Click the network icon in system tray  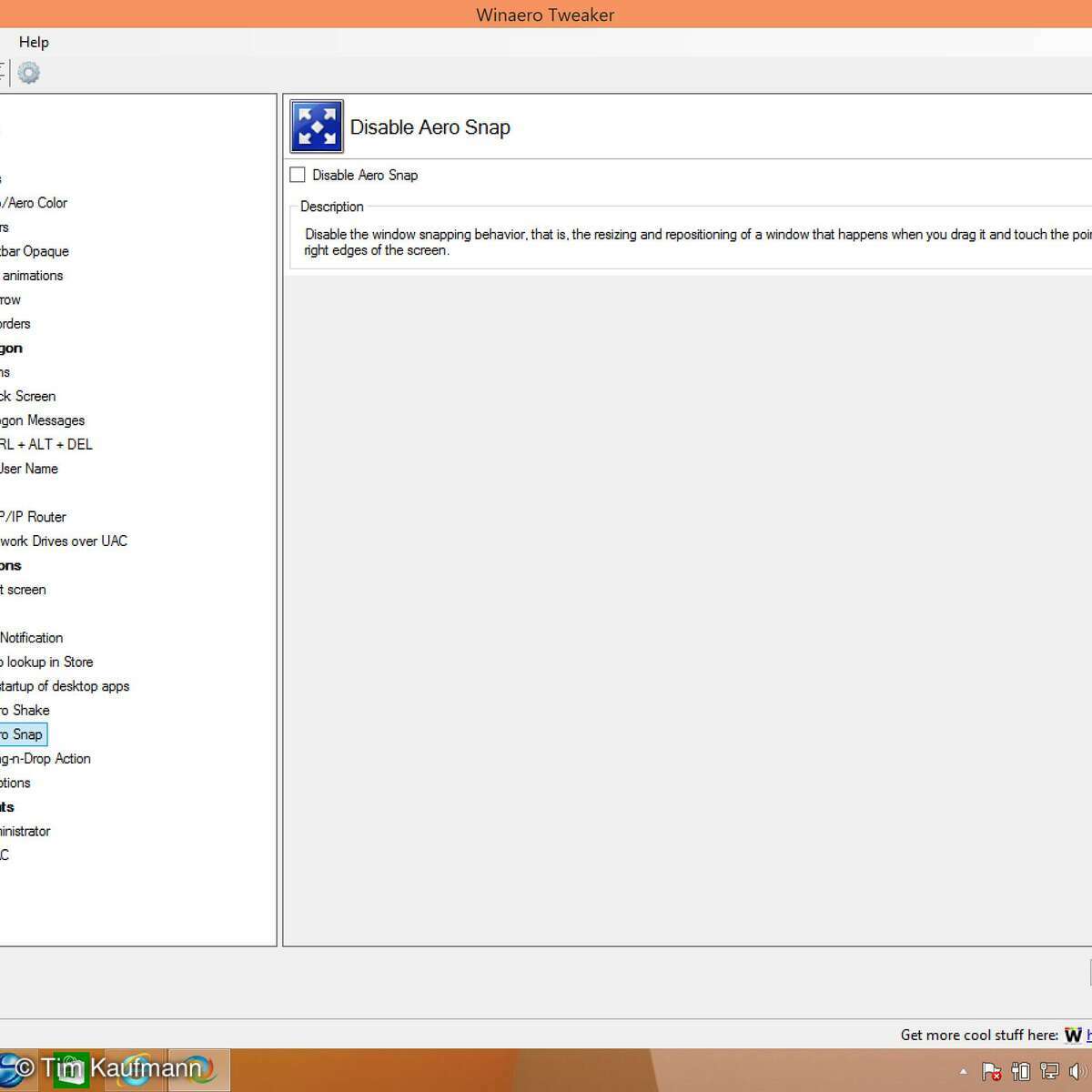click(x=1049, y=1071)
